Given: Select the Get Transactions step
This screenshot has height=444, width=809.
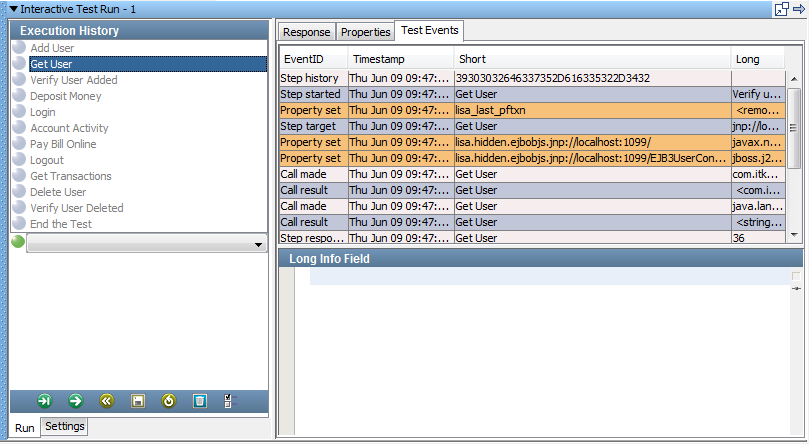Looking at the screenshot, I should coord(71,176).
